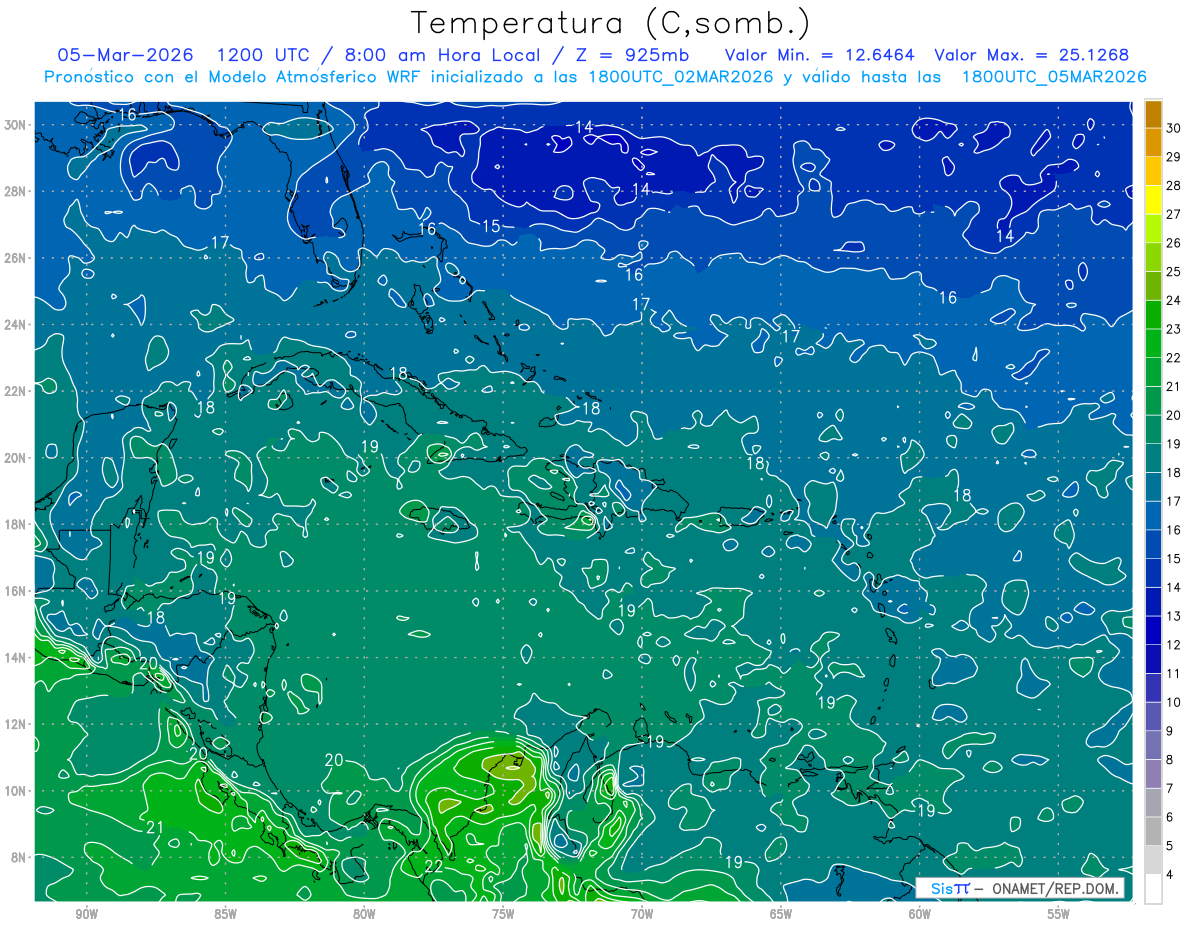This screenshot has width=1200, height=927.
Task: Click the 60W longitude axis label
Action: pos(920,914)
